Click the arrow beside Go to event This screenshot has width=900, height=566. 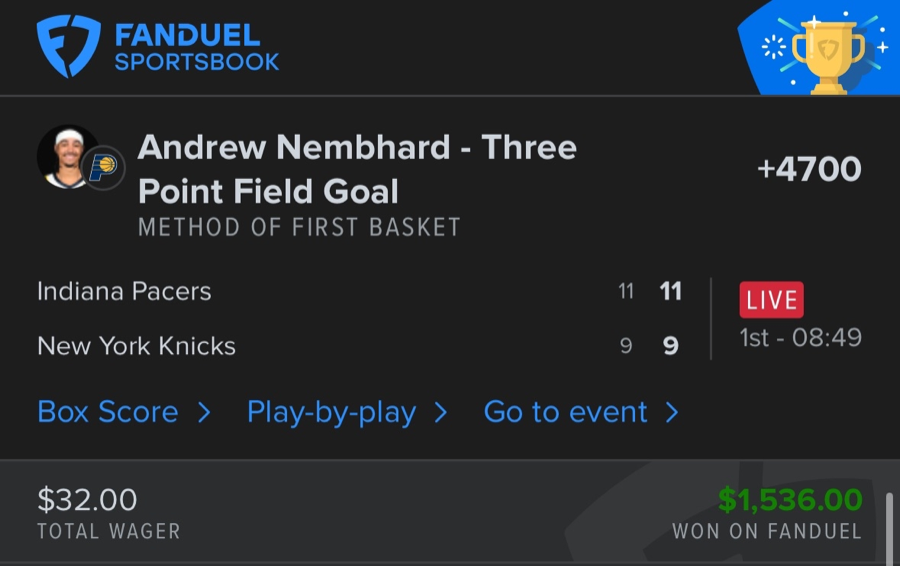pos(672,412)
